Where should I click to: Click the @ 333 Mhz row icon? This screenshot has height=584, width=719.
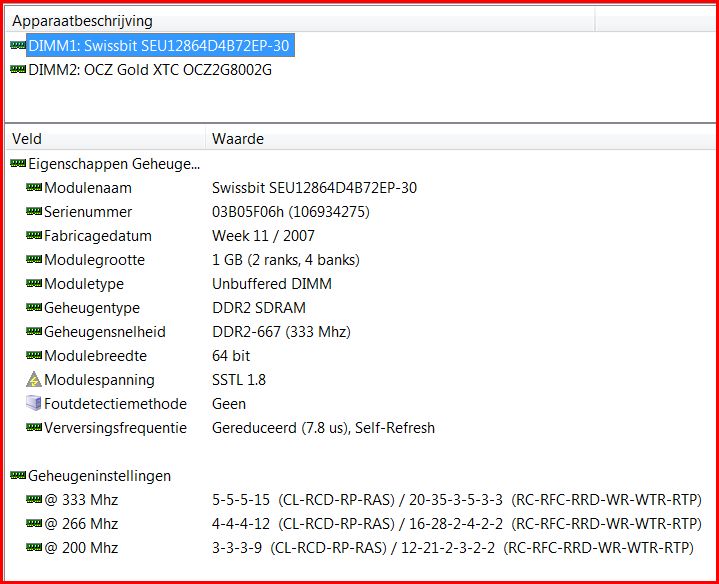pos(34,499)
